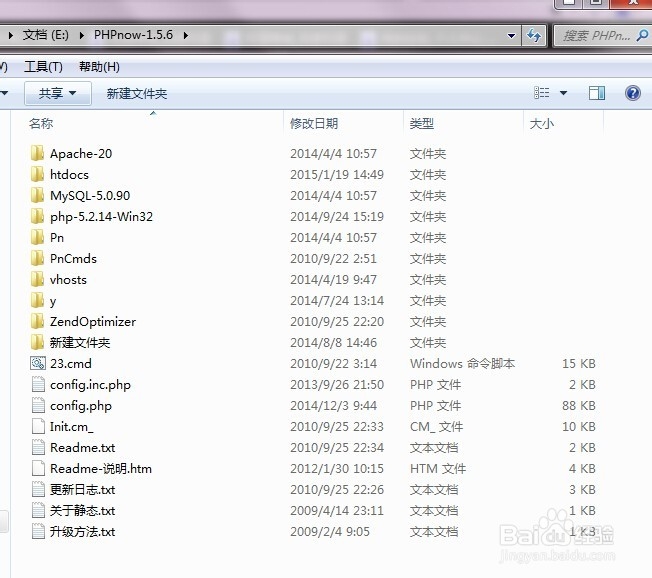
Task: Click the date 2012/1/30 10:15
Action: click(x=337, y=469)
